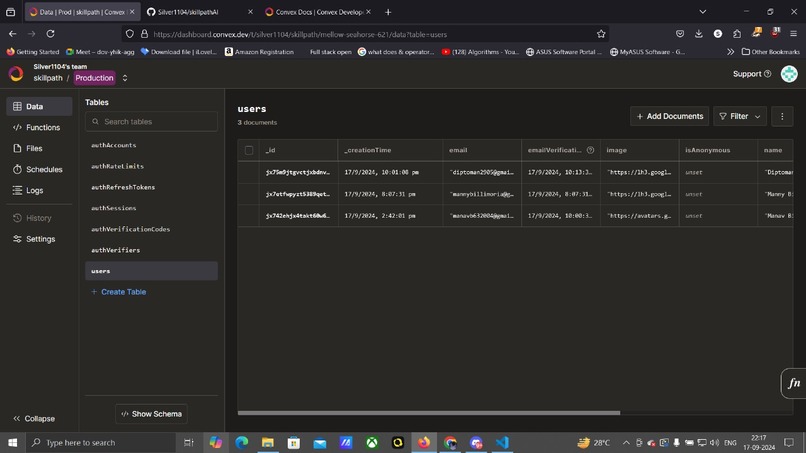The image size is (806, 453).
Task: Open Other Bookmarks folder
Action: [x=770, y=52]
